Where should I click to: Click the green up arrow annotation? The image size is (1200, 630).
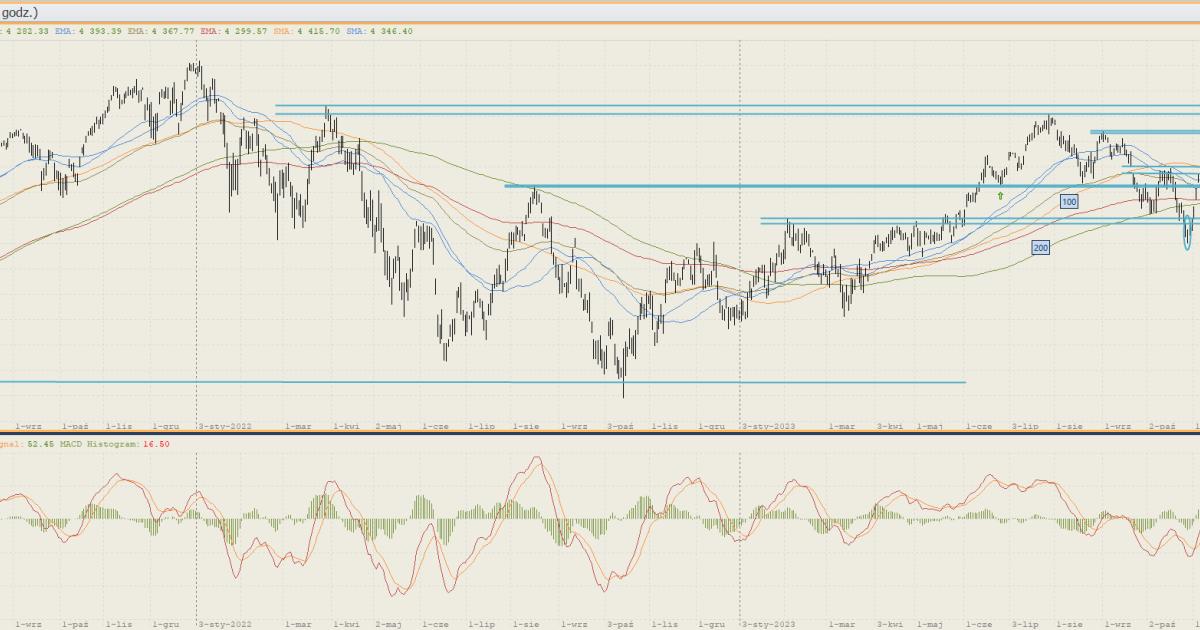[x=1000, y=196]
